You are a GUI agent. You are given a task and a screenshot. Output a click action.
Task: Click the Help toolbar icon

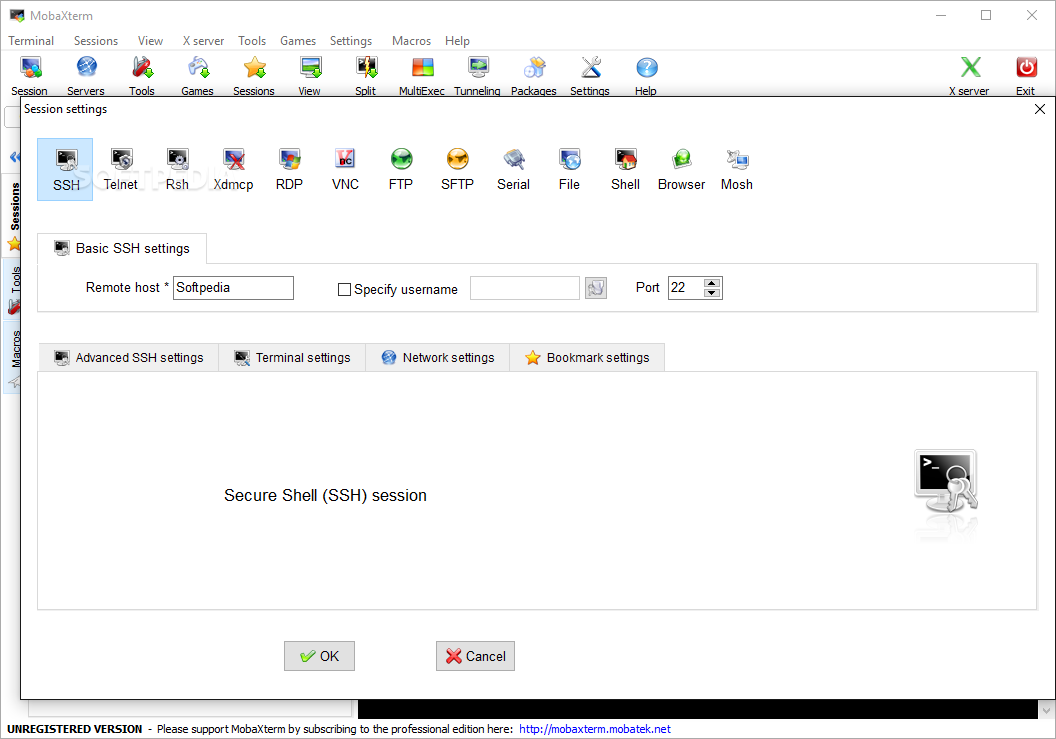point(646,75)
